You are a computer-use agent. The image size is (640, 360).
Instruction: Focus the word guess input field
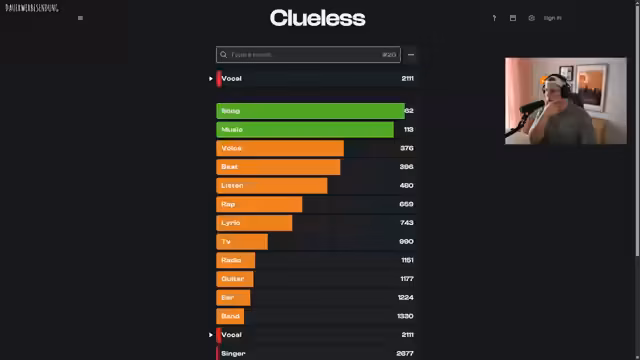pyautogui.click(x=308, y=55)
